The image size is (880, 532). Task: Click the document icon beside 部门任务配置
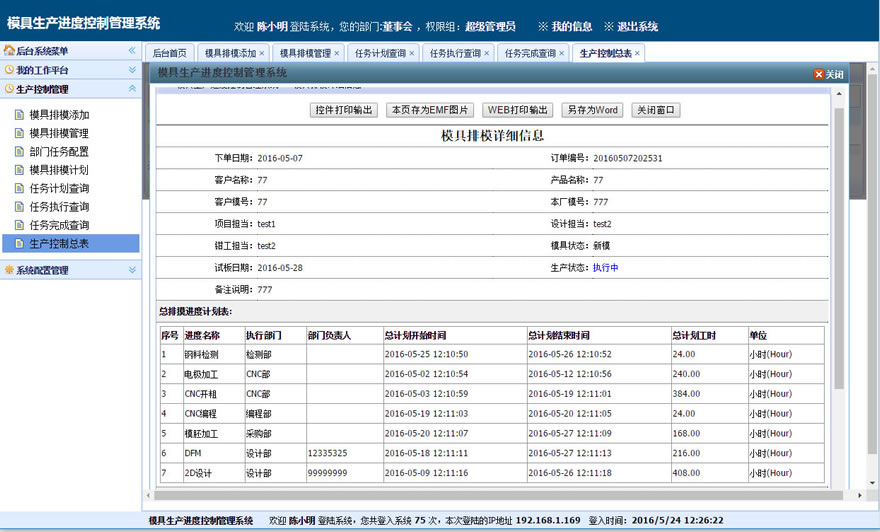(x=19, y=152)
